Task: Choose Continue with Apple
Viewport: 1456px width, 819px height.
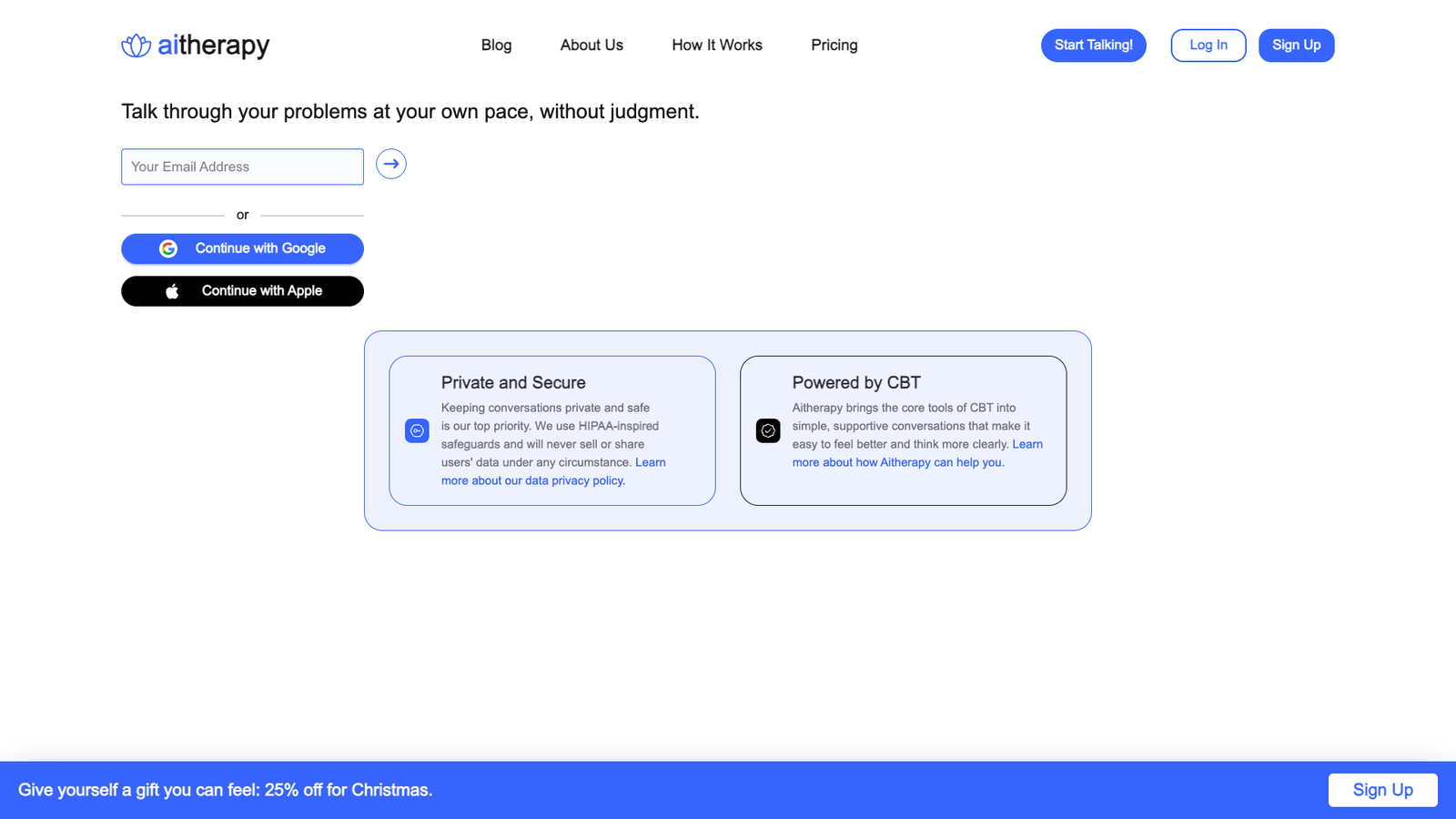Action: [242, 290]
